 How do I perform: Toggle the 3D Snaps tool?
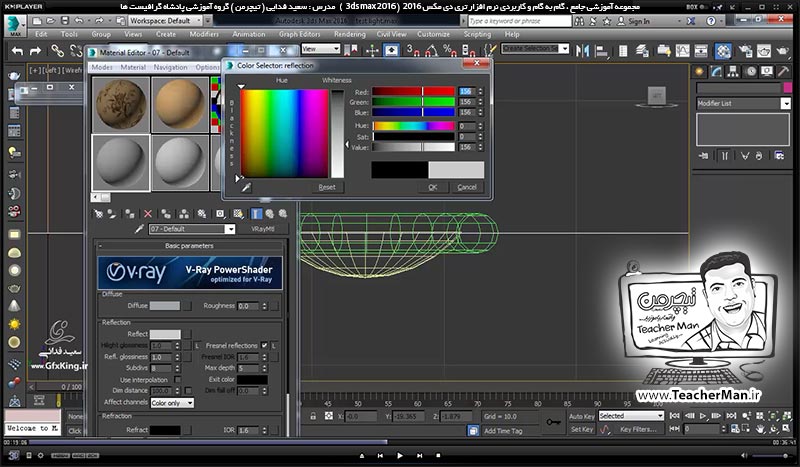412,50
